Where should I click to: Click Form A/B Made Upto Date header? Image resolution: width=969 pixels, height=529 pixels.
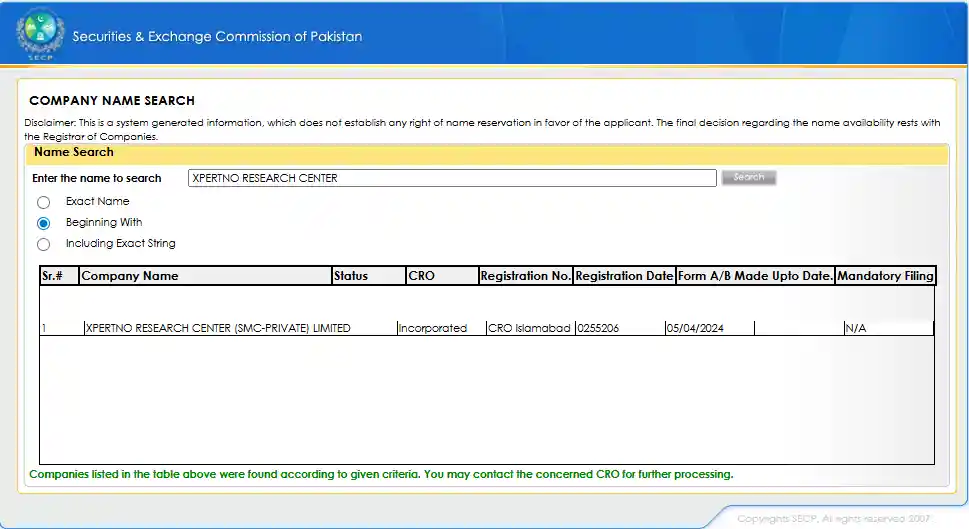click(x=755, y=276)
